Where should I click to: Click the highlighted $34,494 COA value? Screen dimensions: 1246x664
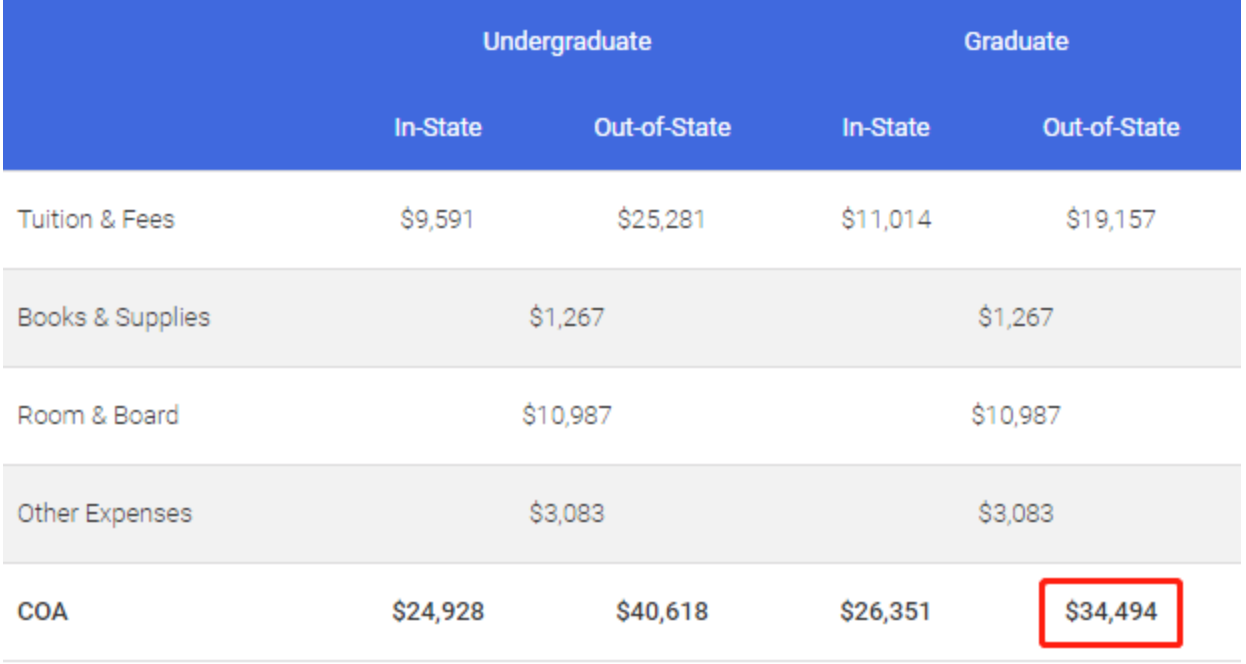coord(1111,612)
